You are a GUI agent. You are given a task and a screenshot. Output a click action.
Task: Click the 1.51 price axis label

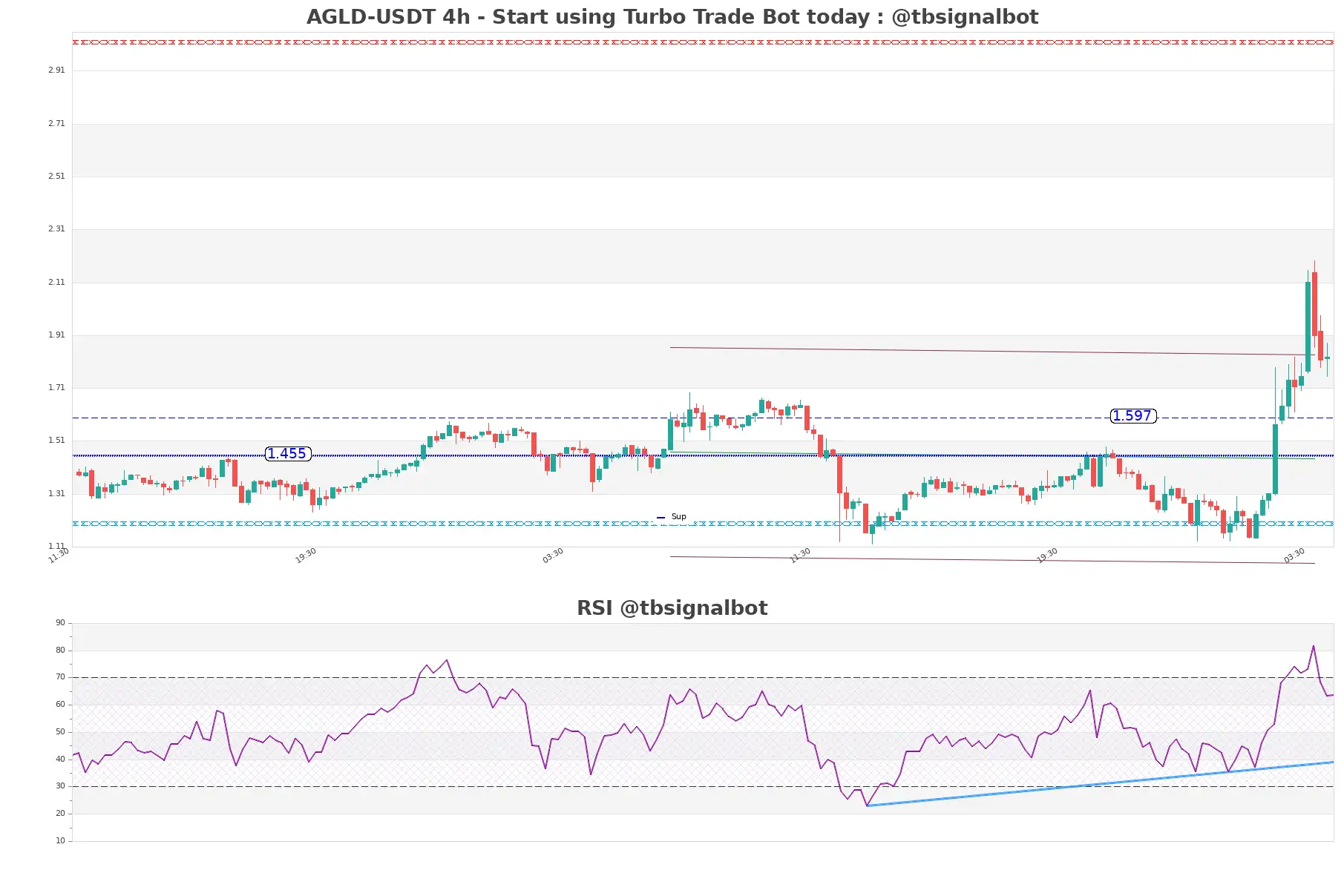coord(56,441)
